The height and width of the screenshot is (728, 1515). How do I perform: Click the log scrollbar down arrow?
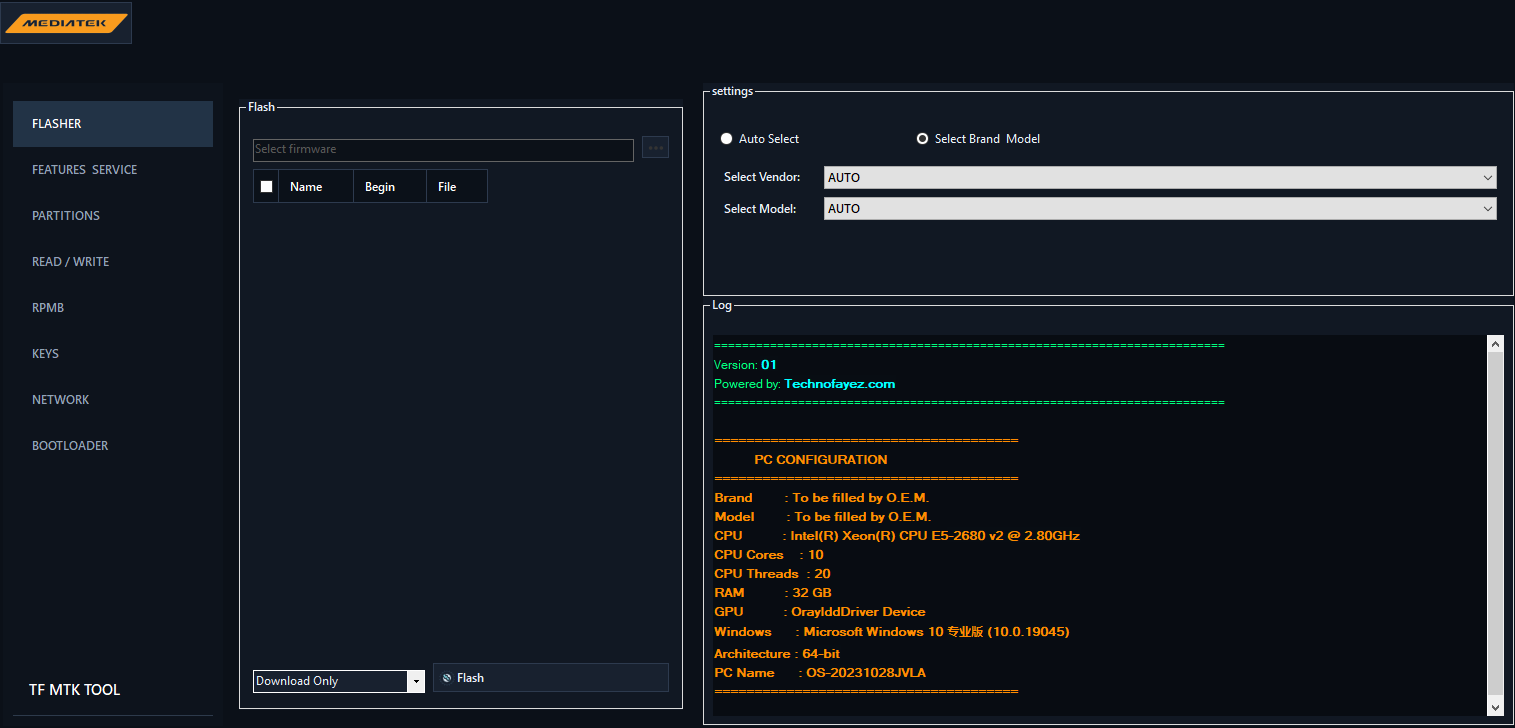[x=1495, y=707]
